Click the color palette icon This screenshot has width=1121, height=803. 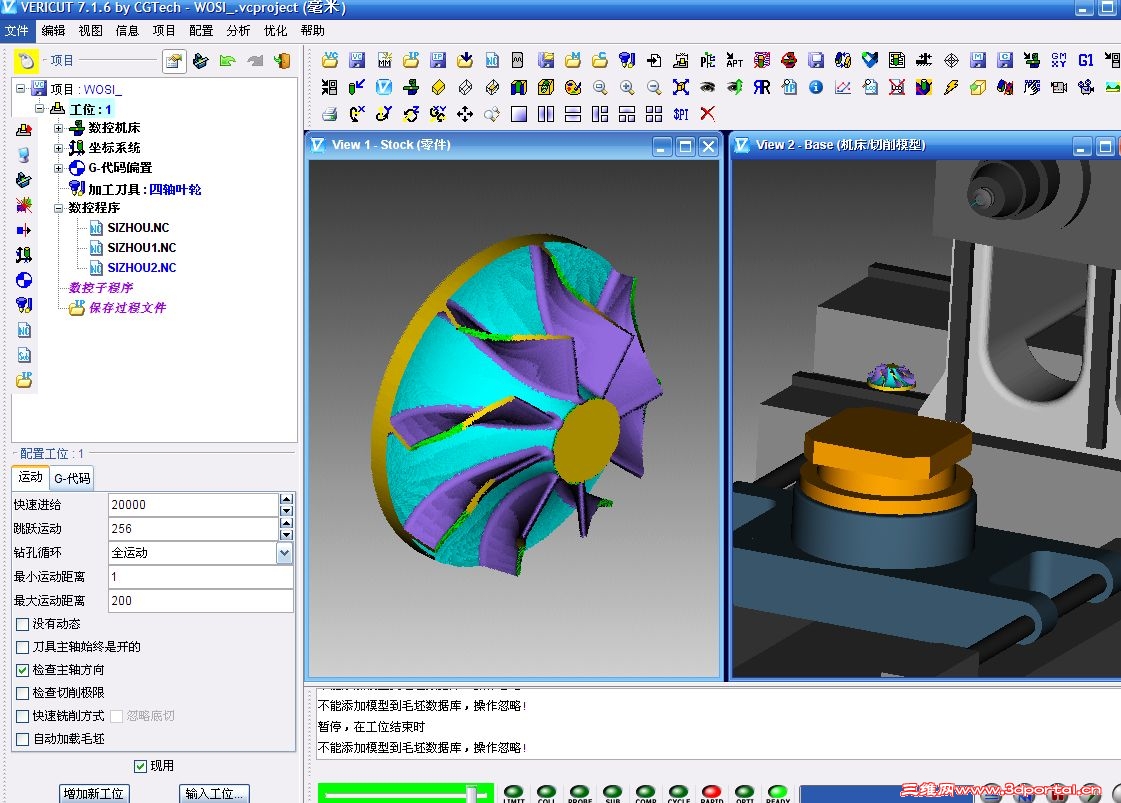tap(573, 87)
